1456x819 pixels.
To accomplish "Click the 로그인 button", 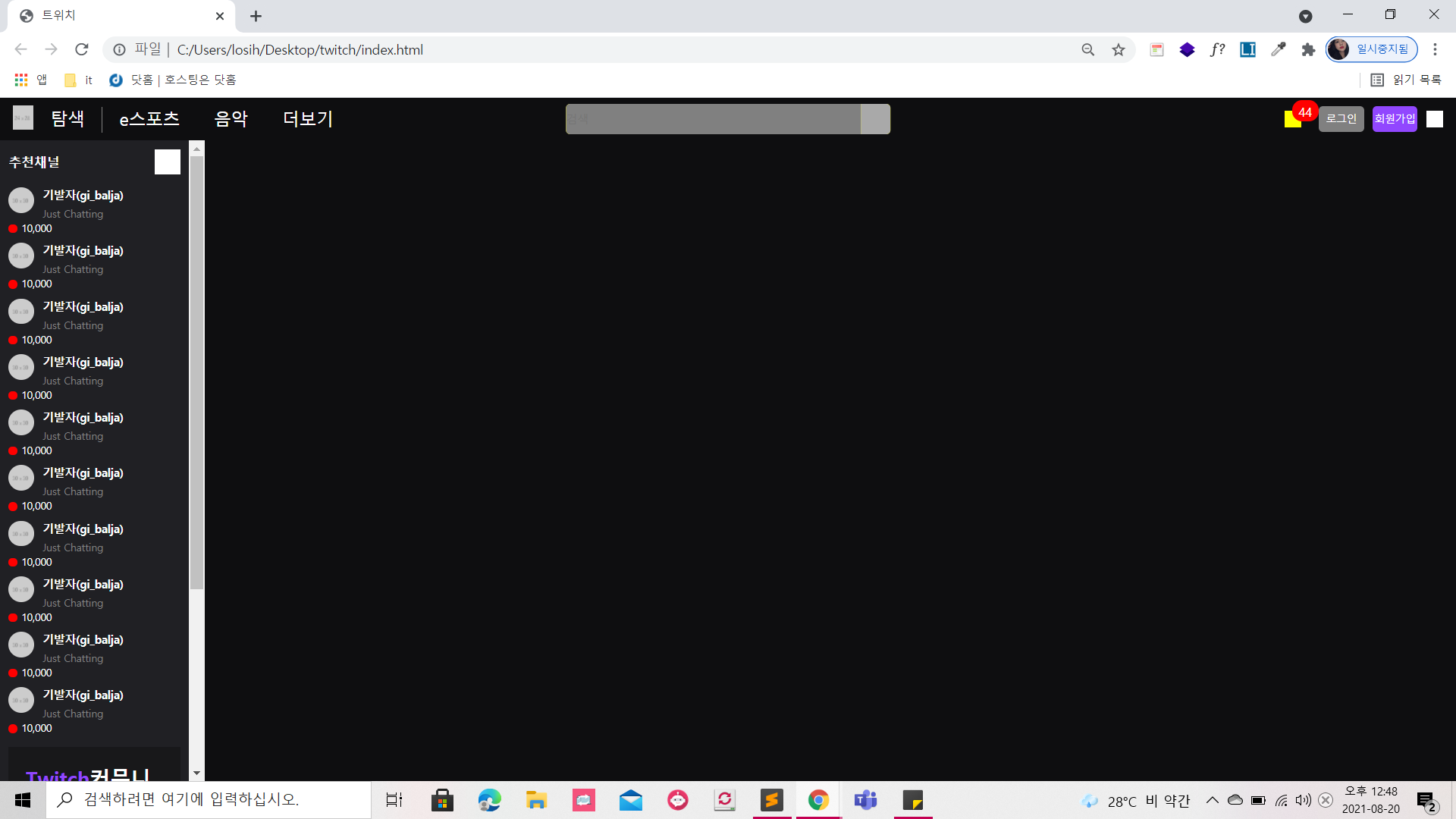I will (1341, 119).
